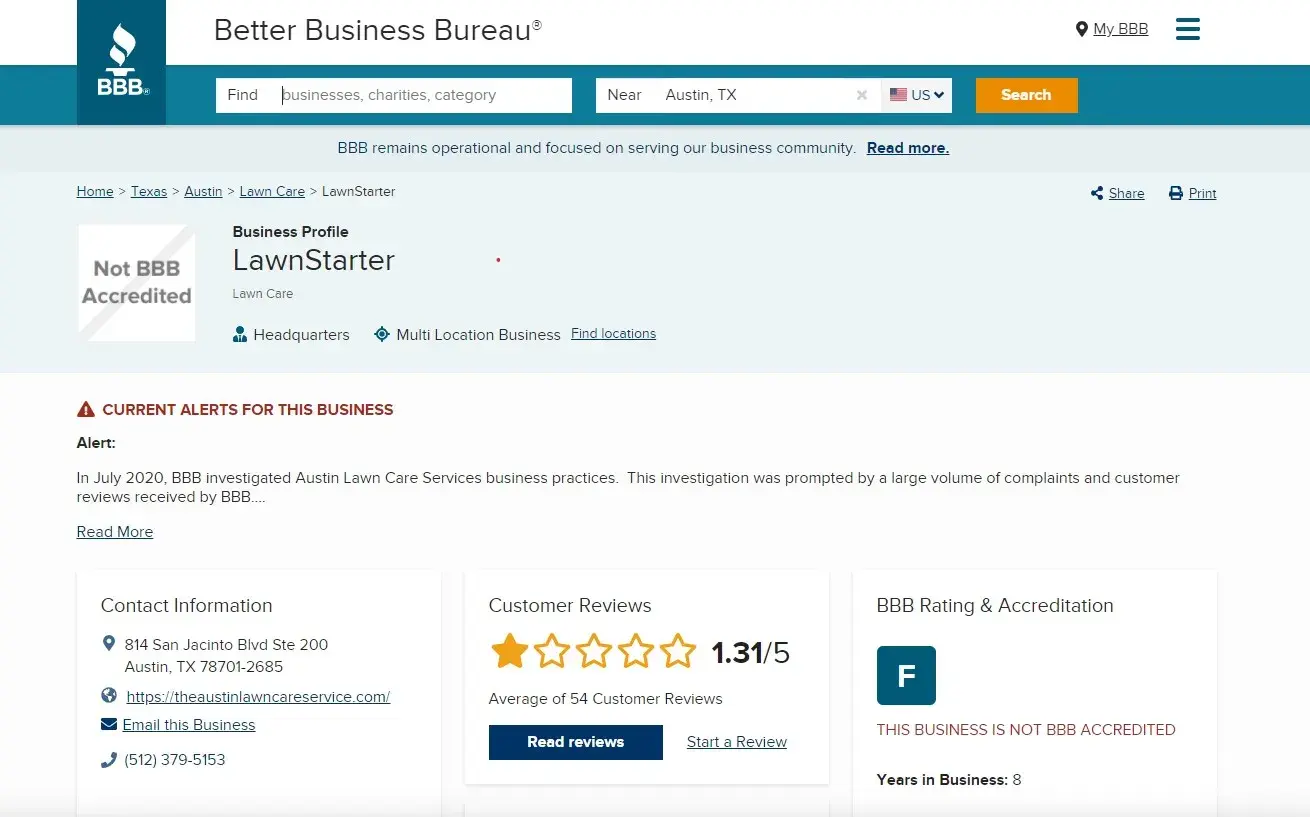Click the Print icon
Image resolution: width=1310 pixels, height=817 pixels.
1176,193
